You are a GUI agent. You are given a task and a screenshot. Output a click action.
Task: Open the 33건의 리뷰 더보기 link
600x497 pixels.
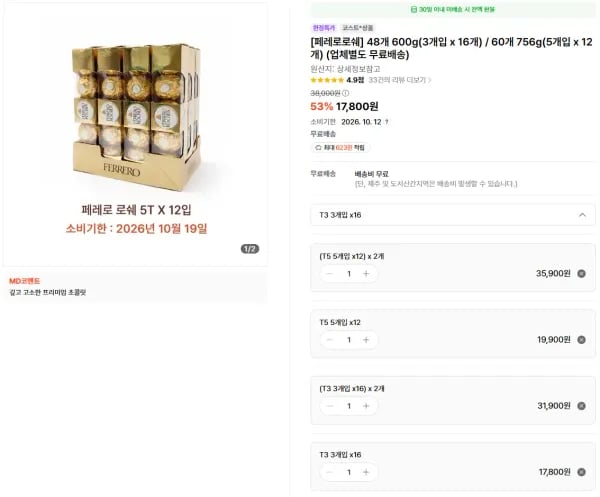(400, 80)
